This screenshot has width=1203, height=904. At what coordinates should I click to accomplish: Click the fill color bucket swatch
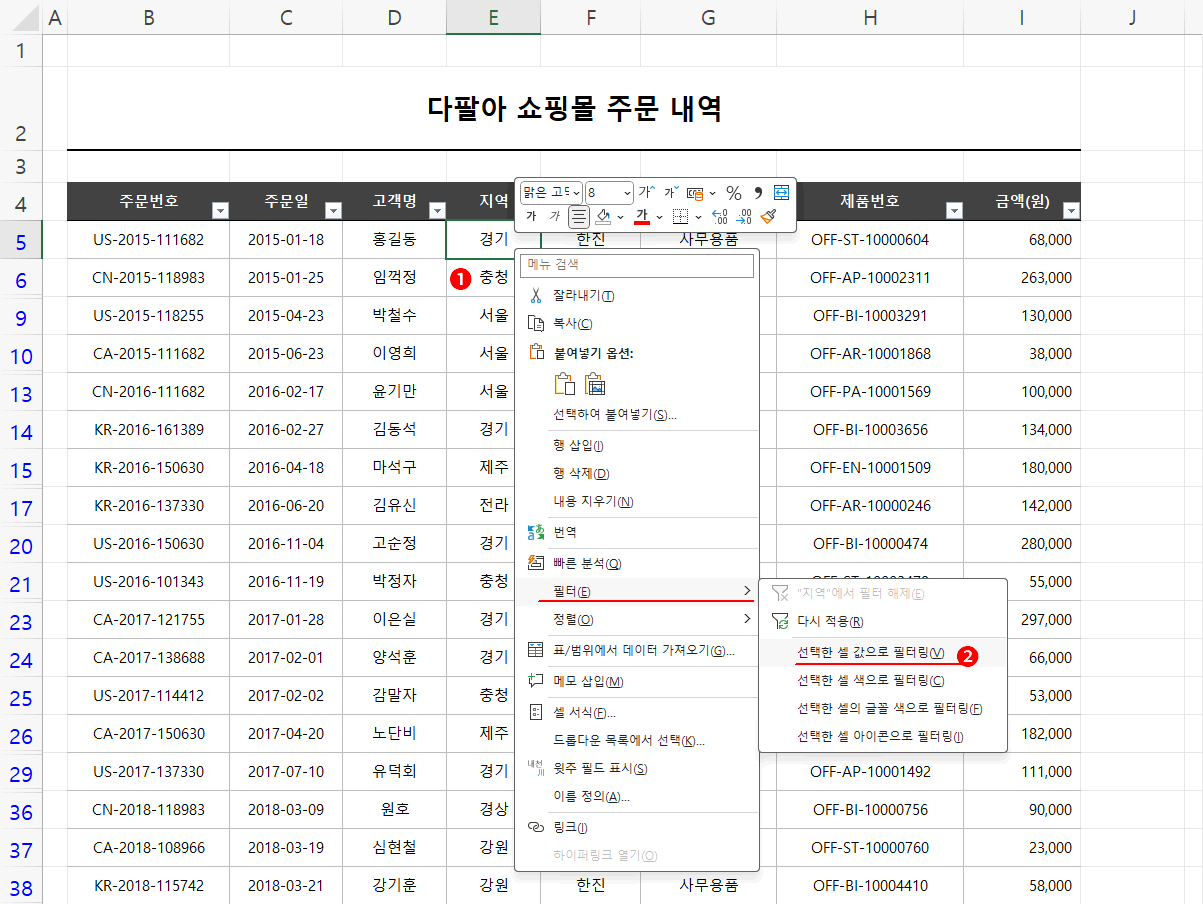pos(603,216)
